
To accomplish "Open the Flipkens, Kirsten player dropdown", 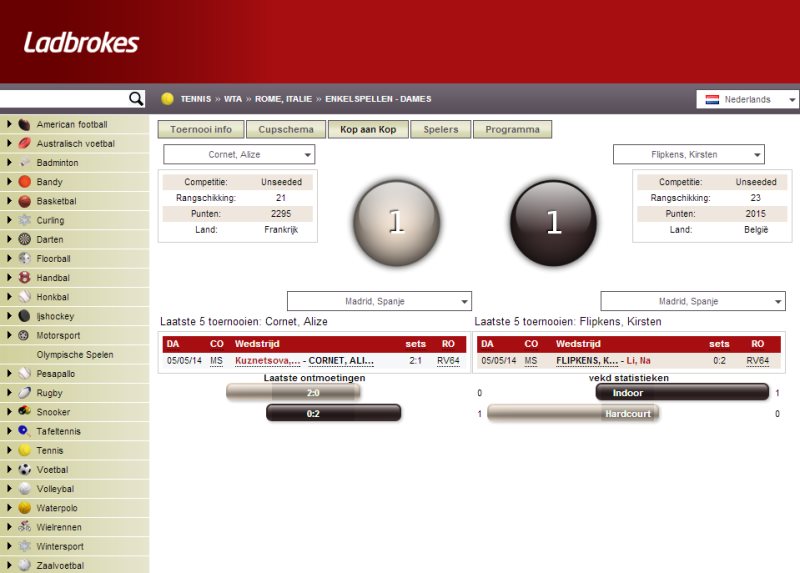I will point(689,154).
